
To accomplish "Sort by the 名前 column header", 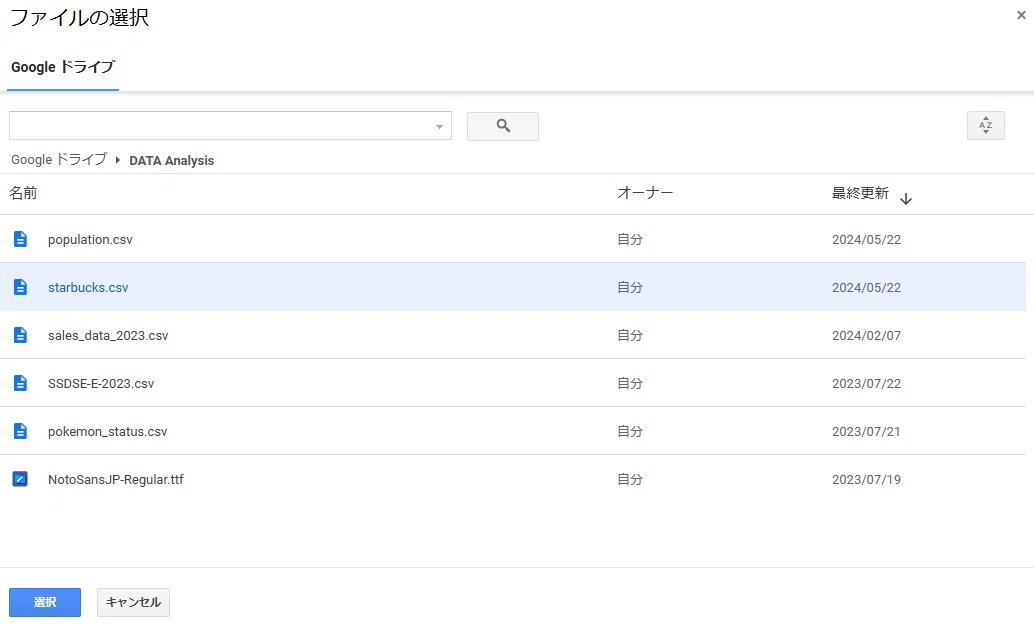I will (x=23, y=193).
